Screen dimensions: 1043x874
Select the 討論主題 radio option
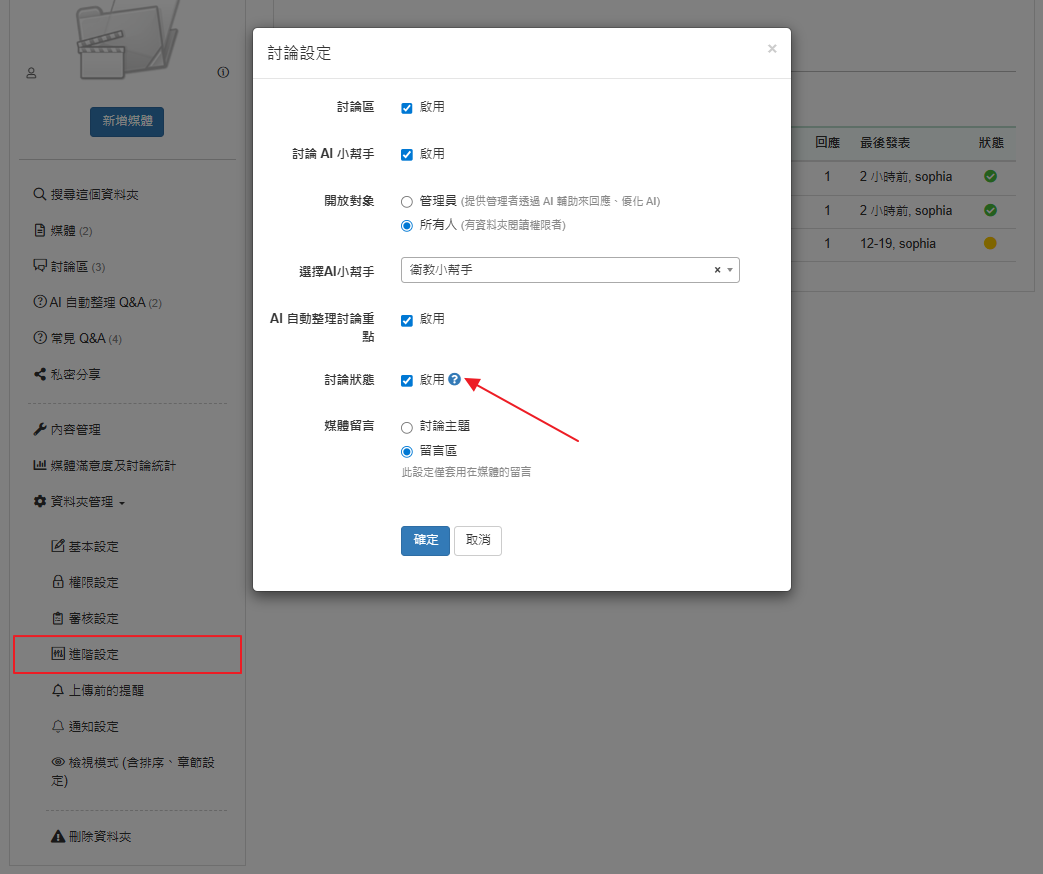point(407,428)
